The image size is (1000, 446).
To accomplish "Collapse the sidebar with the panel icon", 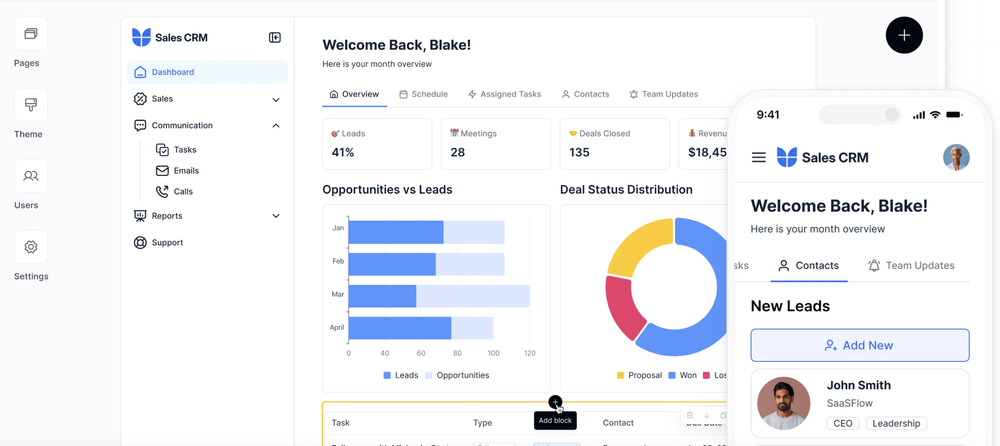I will coord(275,38).
